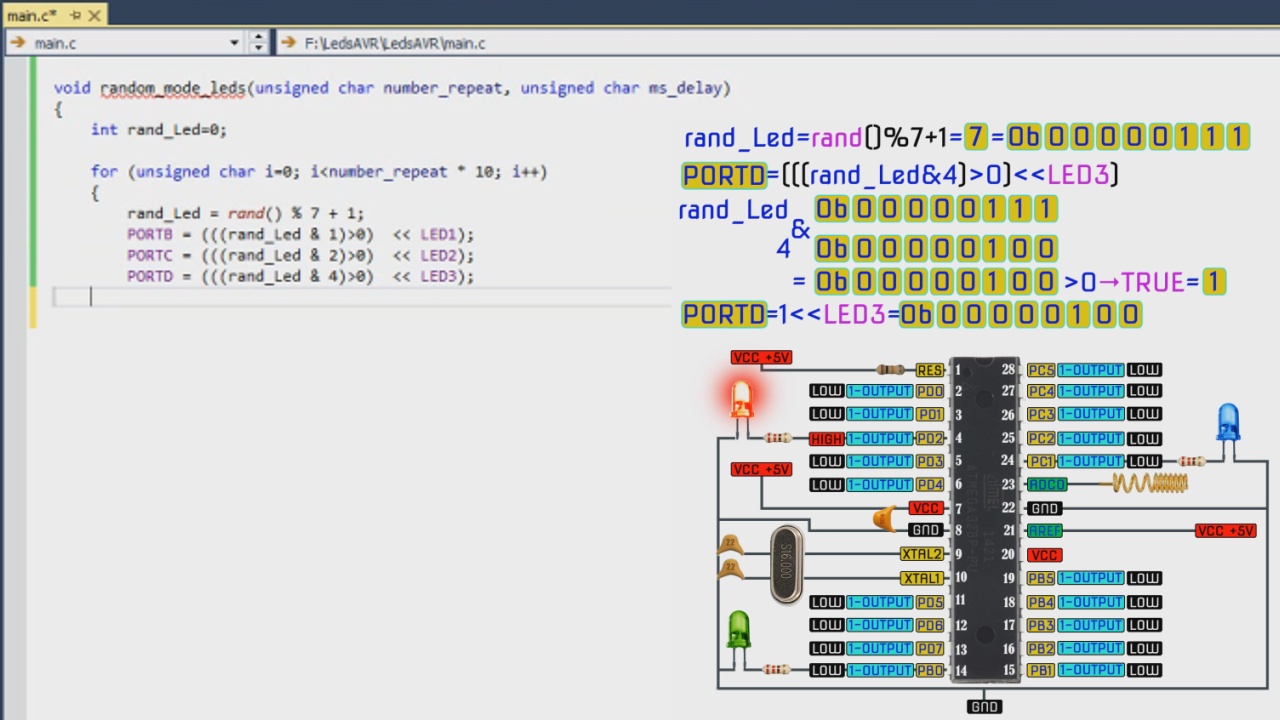Click the up/down stepper beside main.c dropdown
Viewport: 1280px width, 720px height.
tap(258, 43)
